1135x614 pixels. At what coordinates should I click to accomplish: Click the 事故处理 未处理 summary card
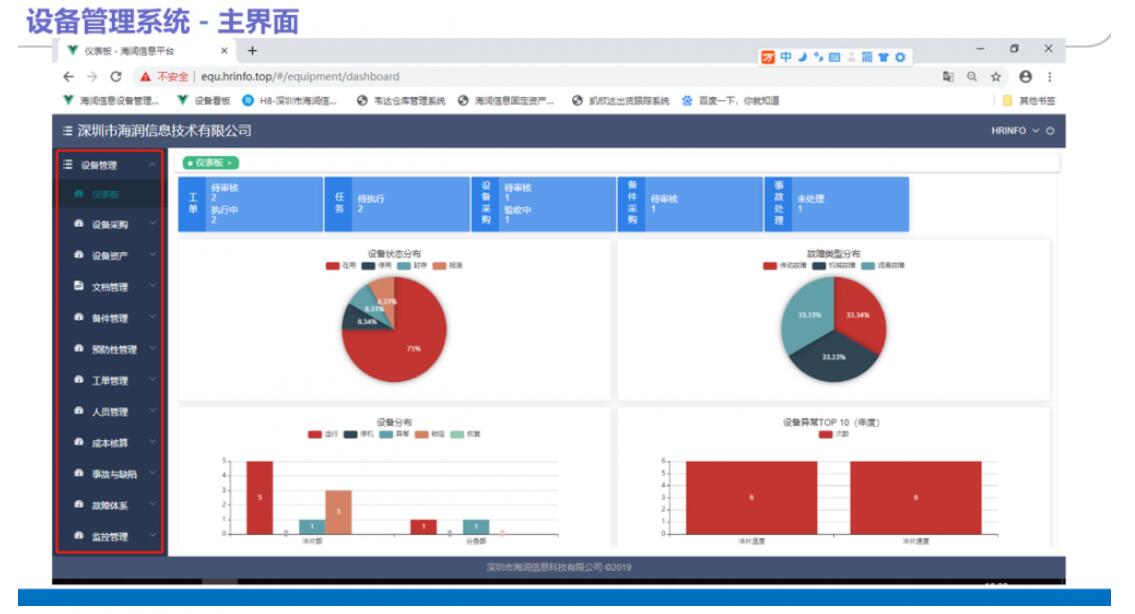coord(836,204)
